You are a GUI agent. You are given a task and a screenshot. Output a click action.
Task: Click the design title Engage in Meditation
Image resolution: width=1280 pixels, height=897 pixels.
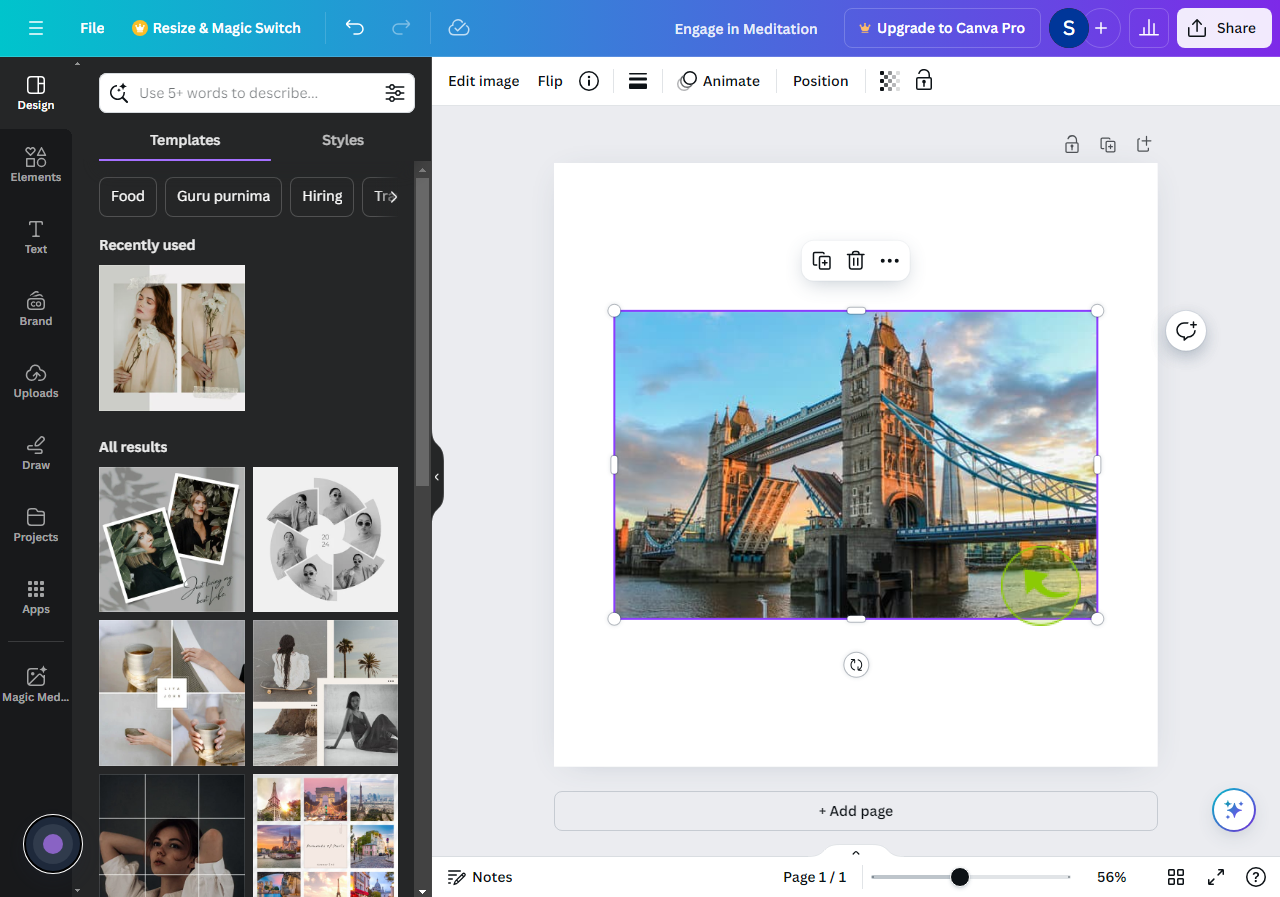(746, 28)
